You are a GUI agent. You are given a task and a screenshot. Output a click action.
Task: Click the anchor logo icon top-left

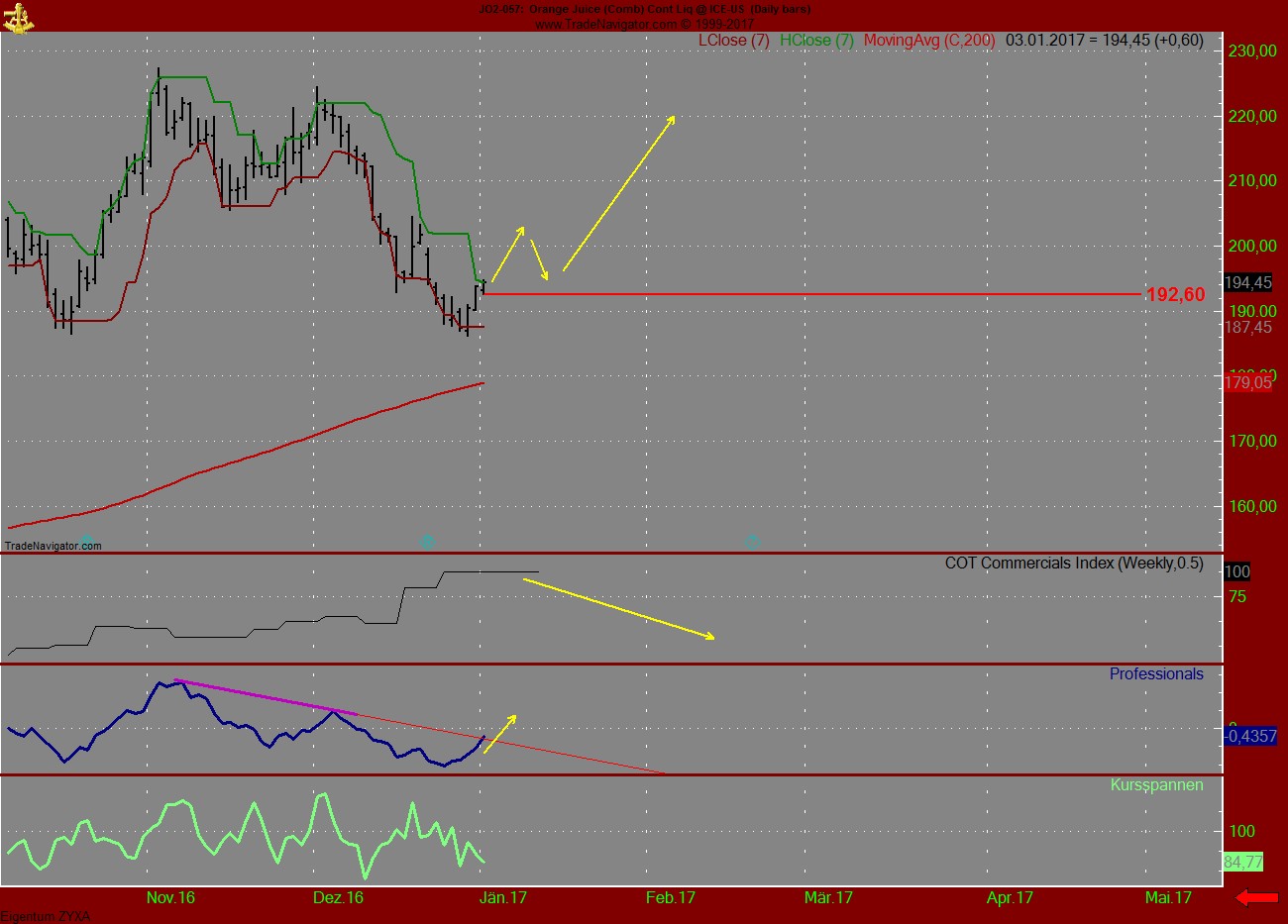[x=20, y=17]
